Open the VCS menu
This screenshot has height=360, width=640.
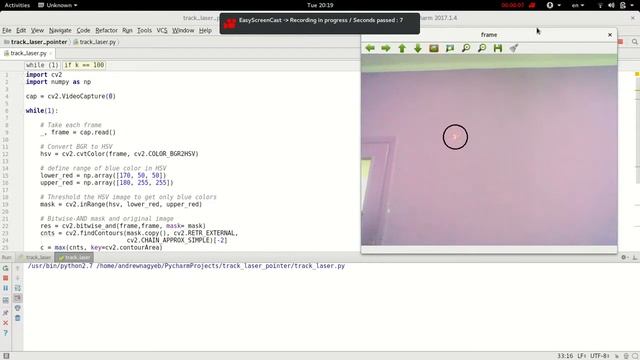pyautogui.click(x=162, y=31)
